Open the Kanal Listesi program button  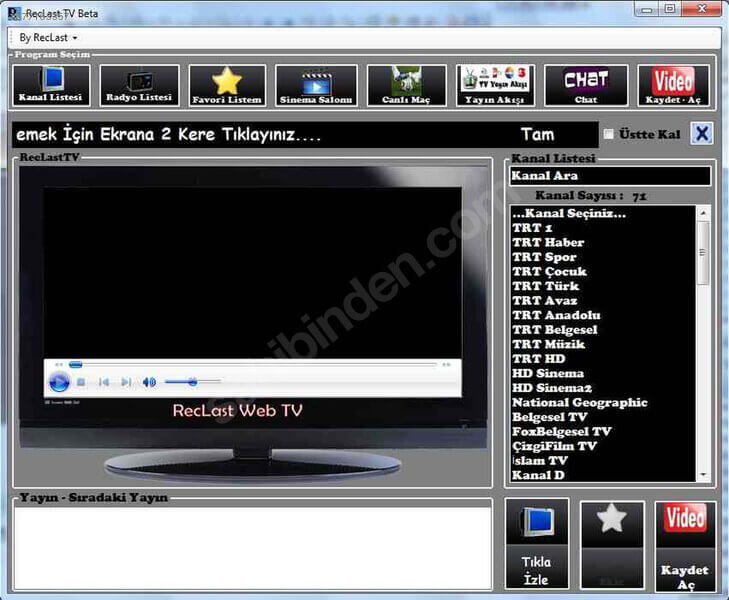[51, 86]
